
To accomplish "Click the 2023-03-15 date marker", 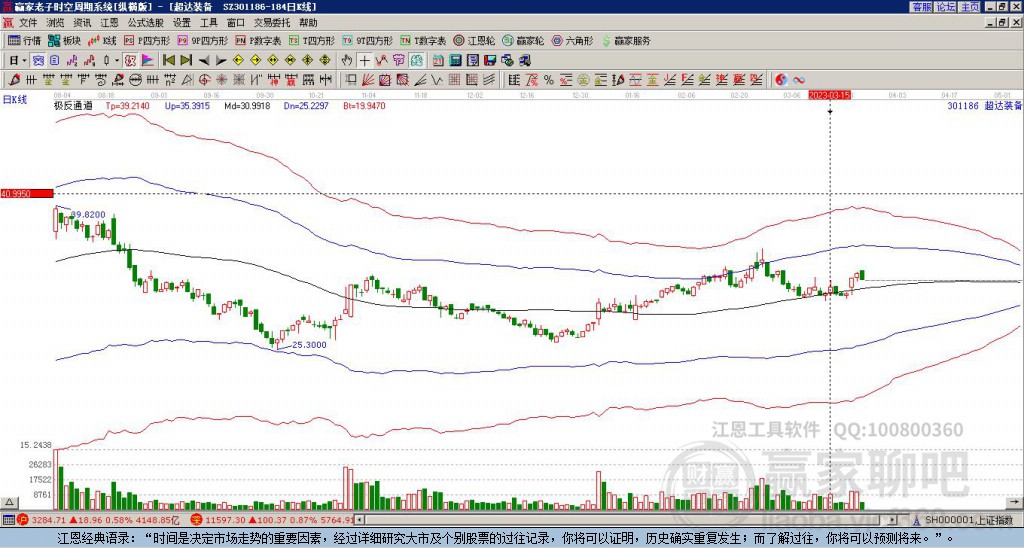I will coord(829,95).
